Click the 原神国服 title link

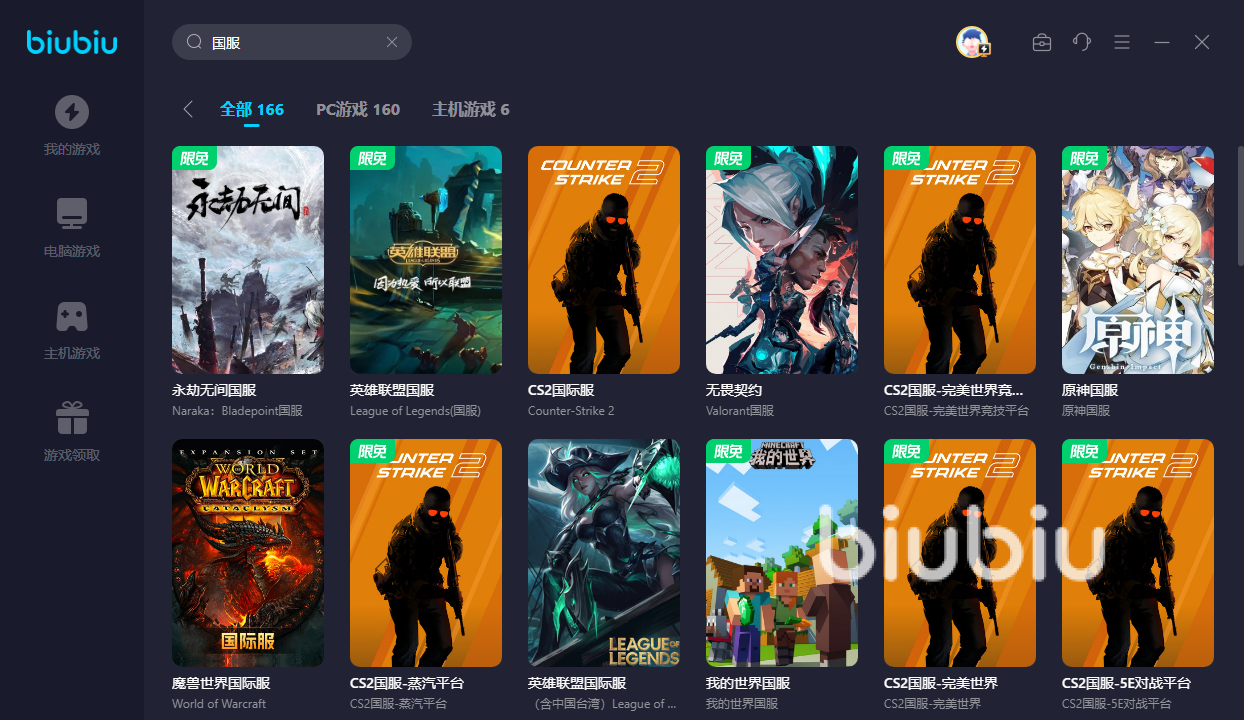(x=1090, y=390)
